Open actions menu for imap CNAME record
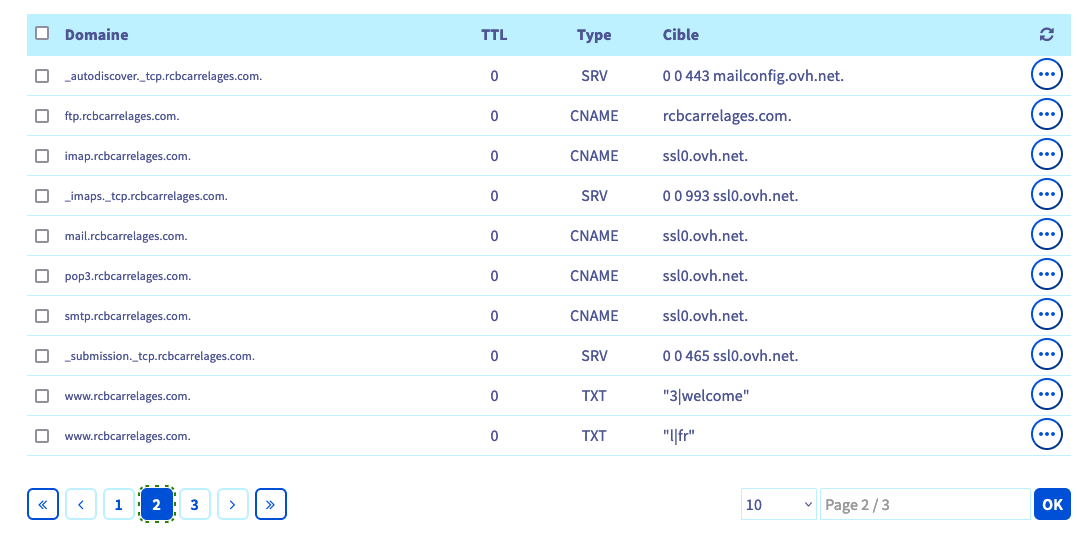Image resolution: width=1077 pixels, height=539 pixels. pos(1046,154)
